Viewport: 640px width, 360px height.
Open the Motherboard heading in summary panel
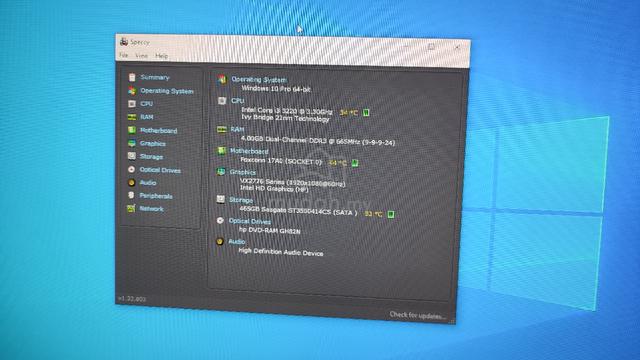(249, 151)
